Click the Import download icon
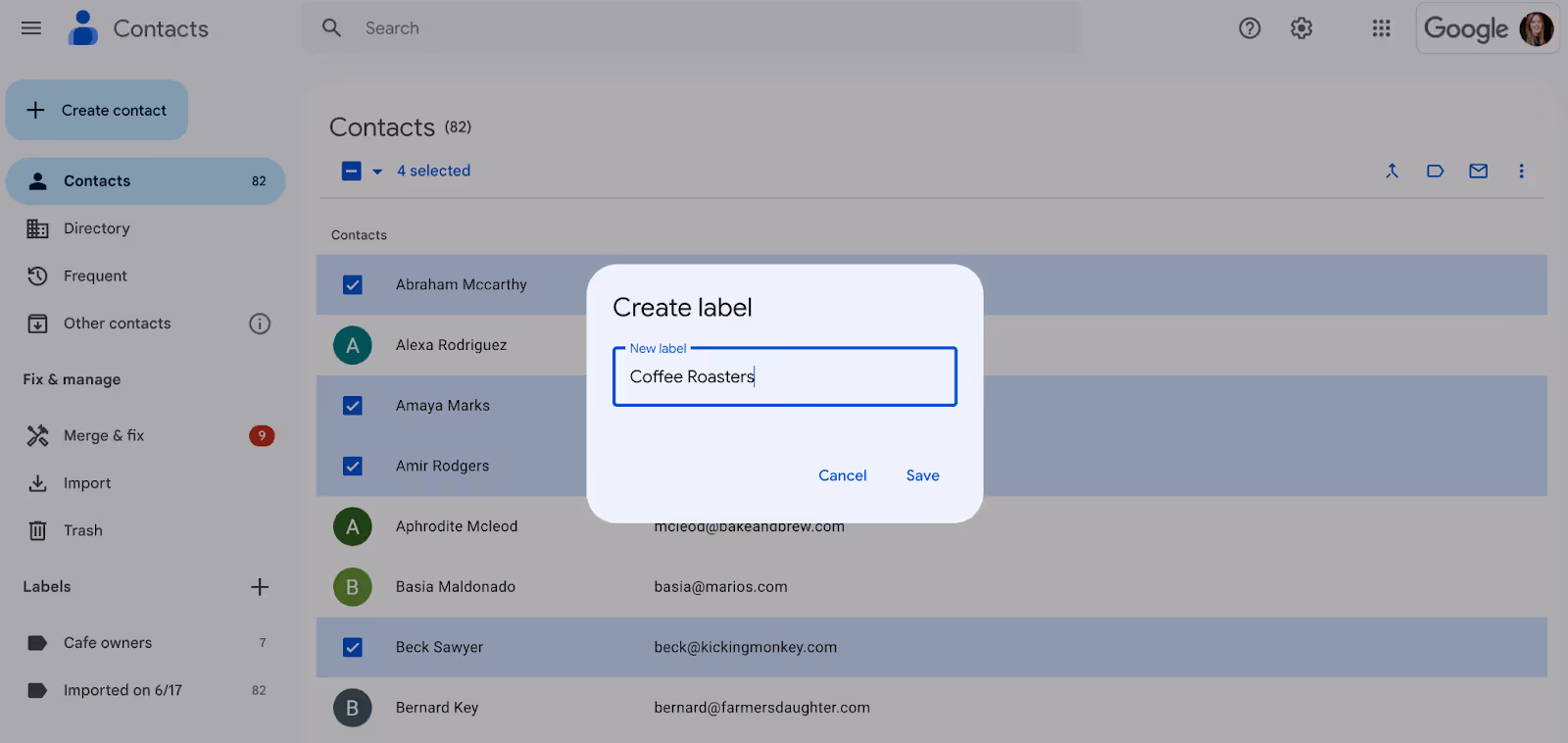The width and height of the screenshot is (1568, 743). 37,483
